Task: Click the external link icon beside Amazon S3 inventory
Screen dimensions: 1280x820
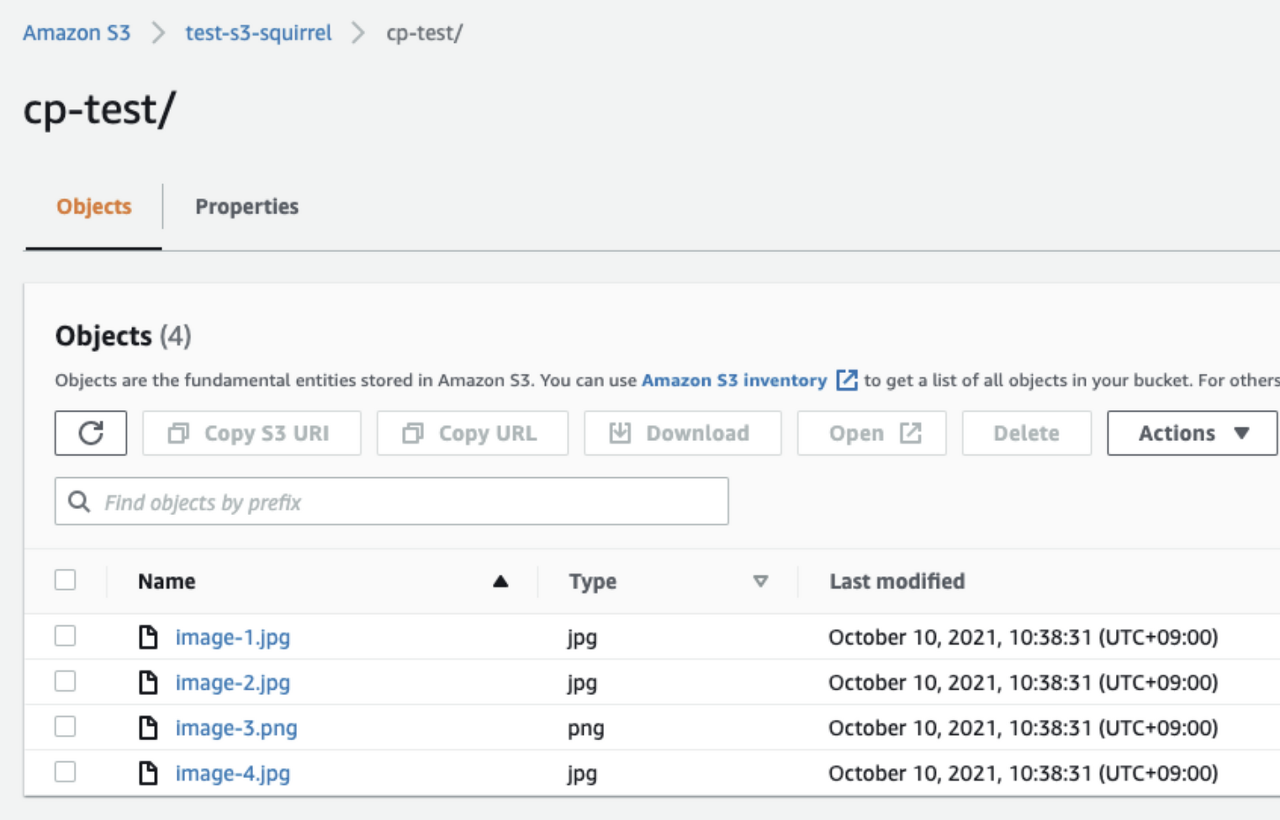Action: pyautogui.click(x=847, y=380)
